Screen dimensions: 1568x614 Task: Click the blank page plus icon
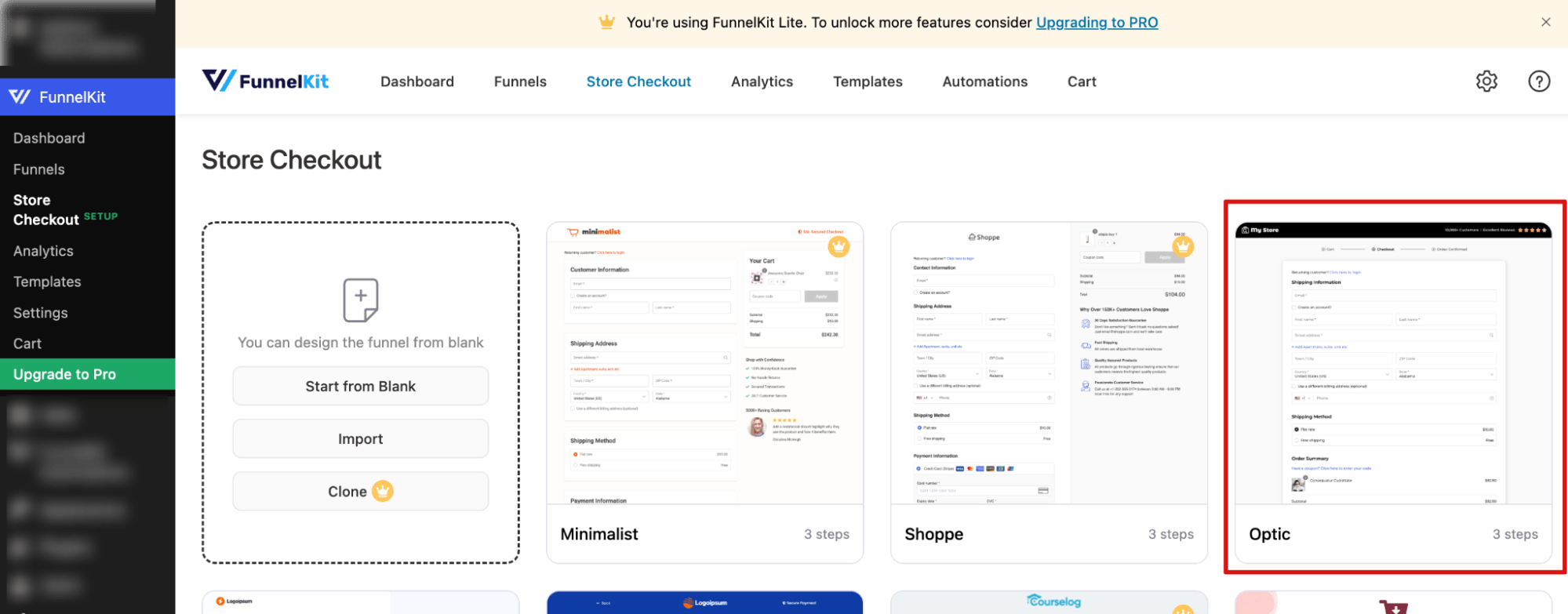tap(361, 300)
